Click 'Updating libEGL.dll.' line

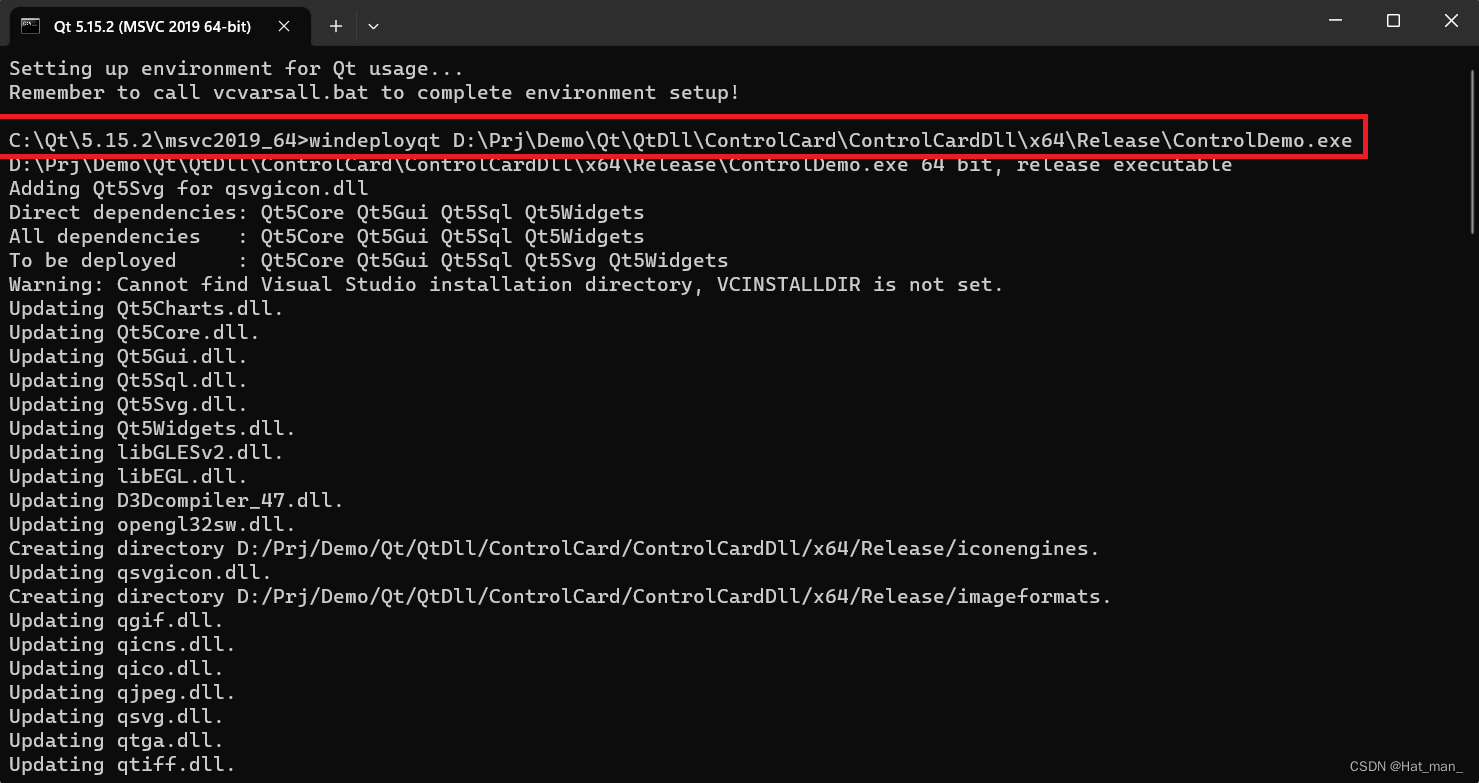[129, 477]
